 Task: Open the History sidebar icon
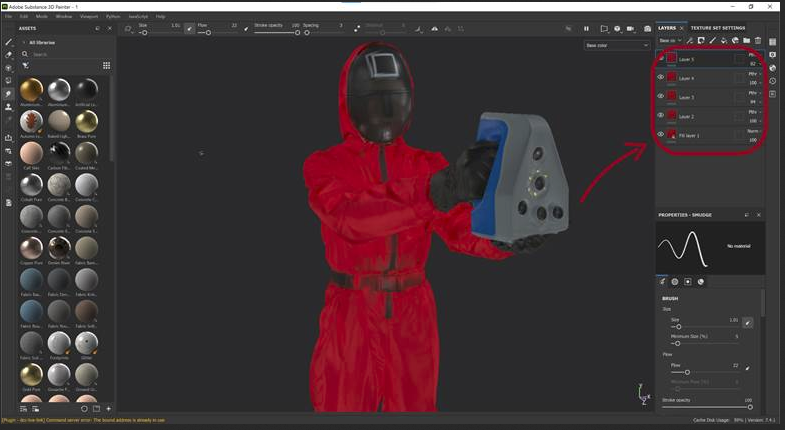tap(773, 81)
